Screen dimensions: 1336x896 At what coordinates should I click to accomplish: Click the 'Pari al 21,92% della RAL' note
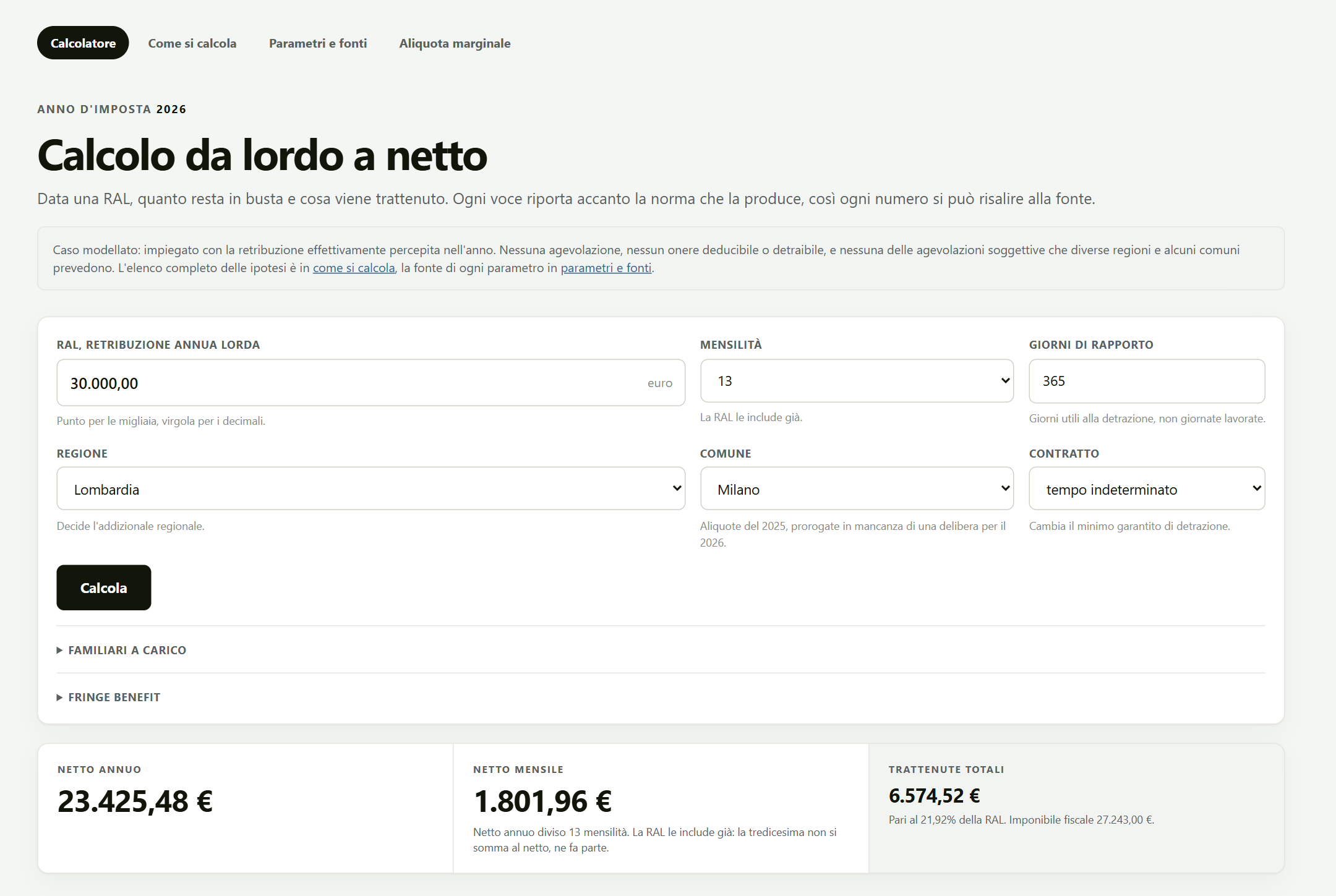tap(1021, 820)
